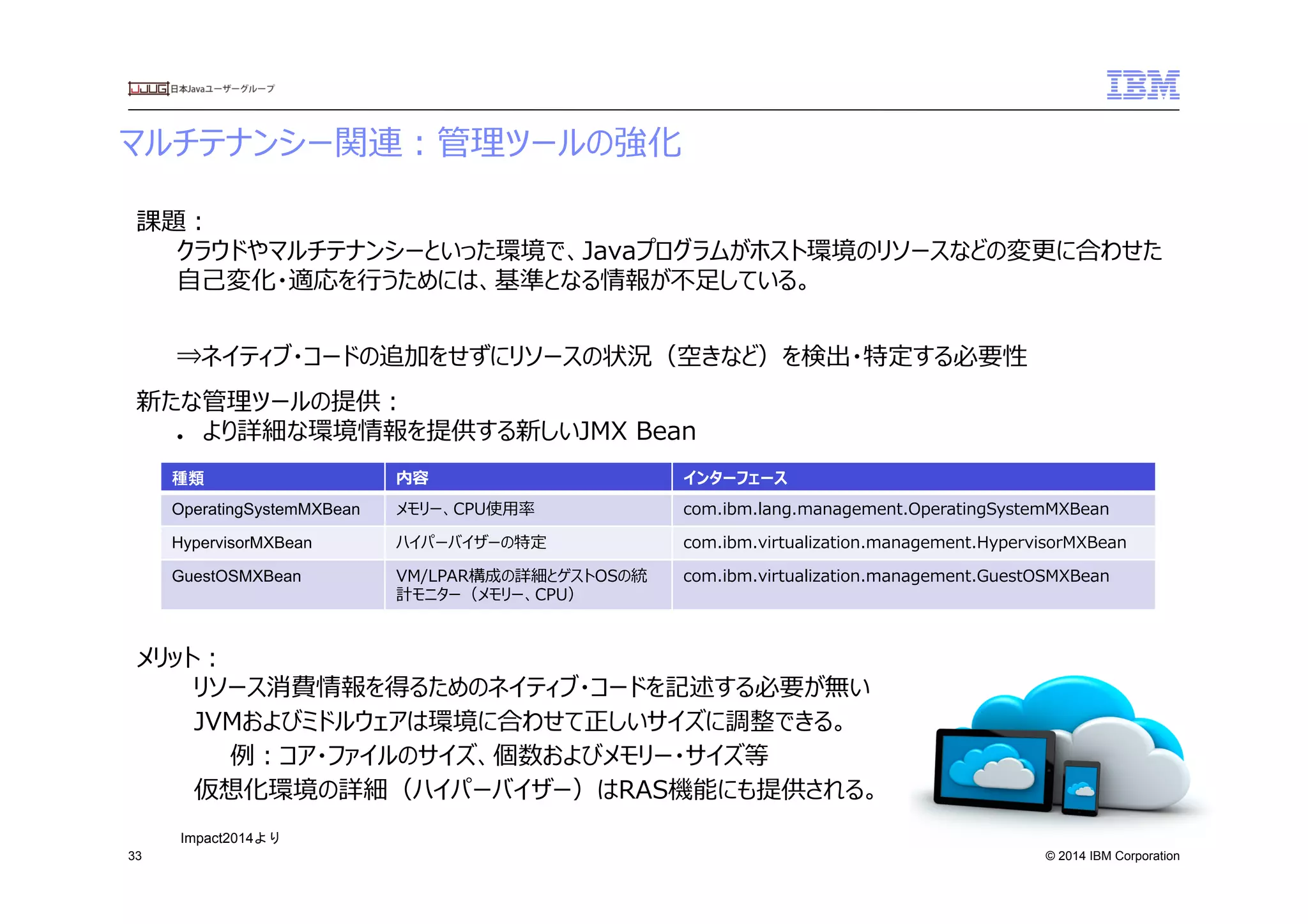The width and height of the screenshot is (1308, 924).
Task: Click the line beginning リソース消費情報を得る
Action: [x=531, y=686]
